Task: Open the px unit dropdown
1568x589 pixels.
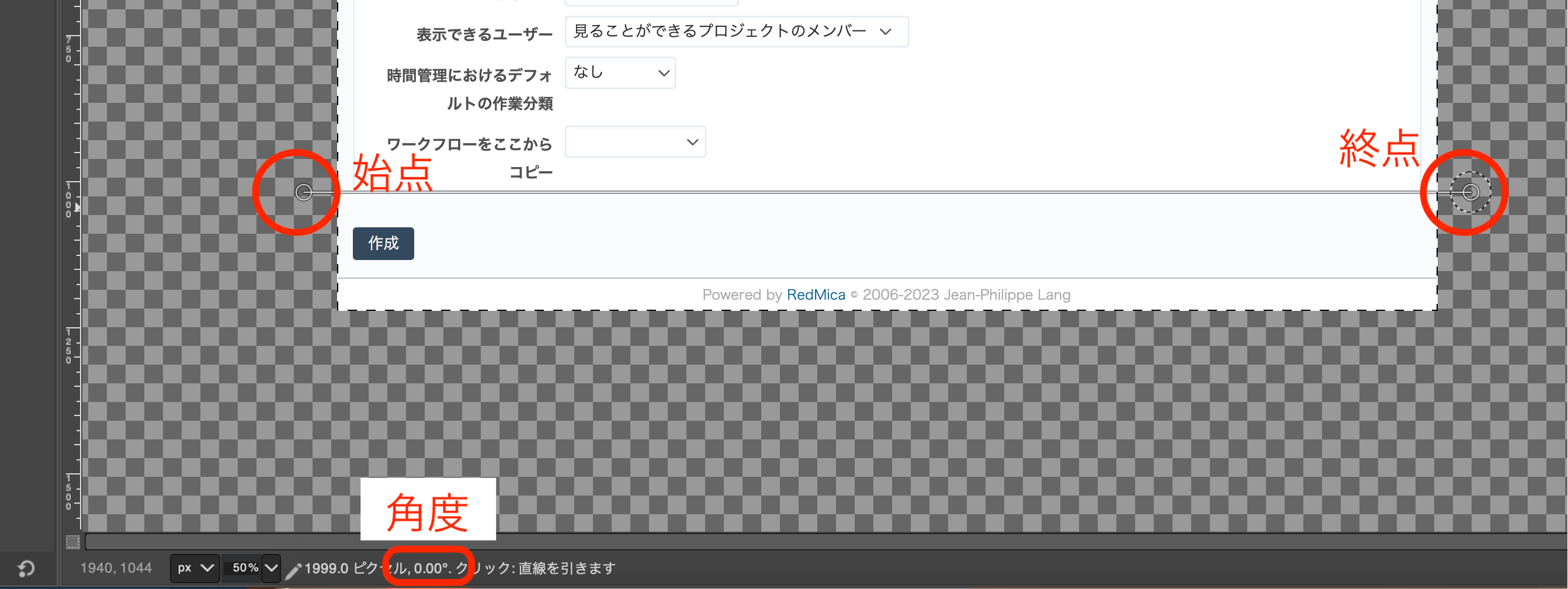Action: tap(195, 569)
